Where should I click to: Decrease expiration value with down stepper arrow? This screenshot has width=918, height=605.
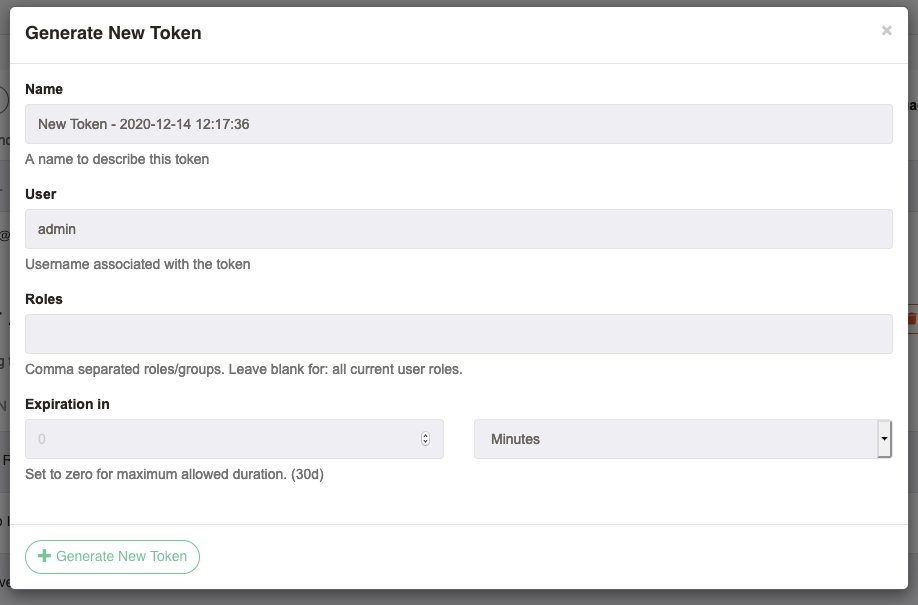[426, 442]
